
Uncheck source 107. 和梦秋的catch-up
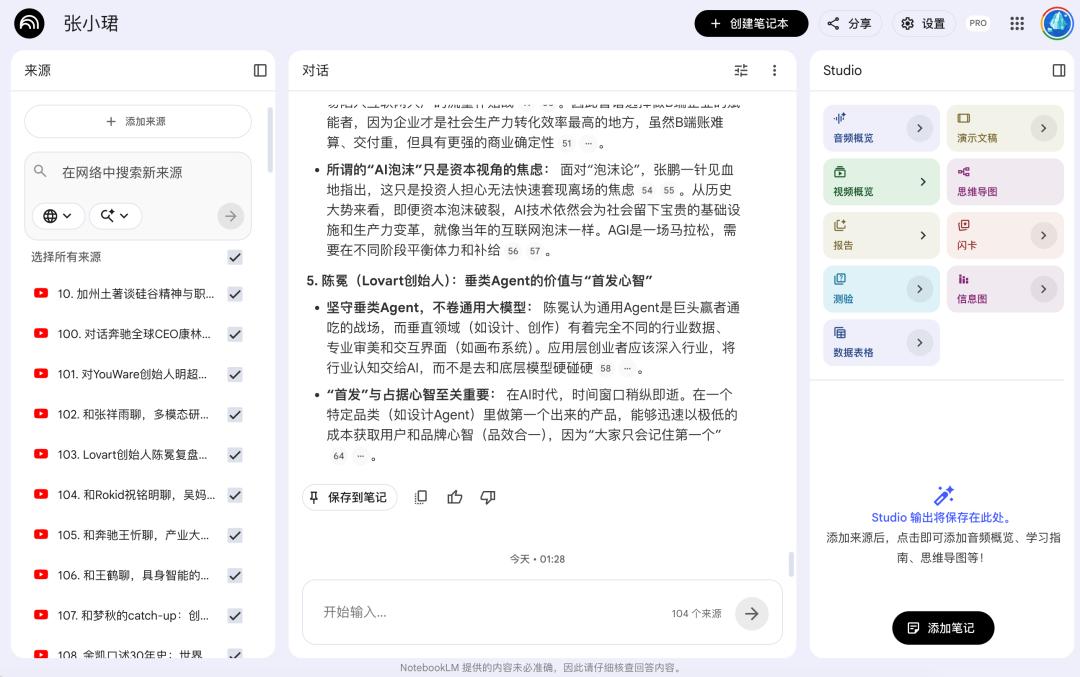(235, 616)
